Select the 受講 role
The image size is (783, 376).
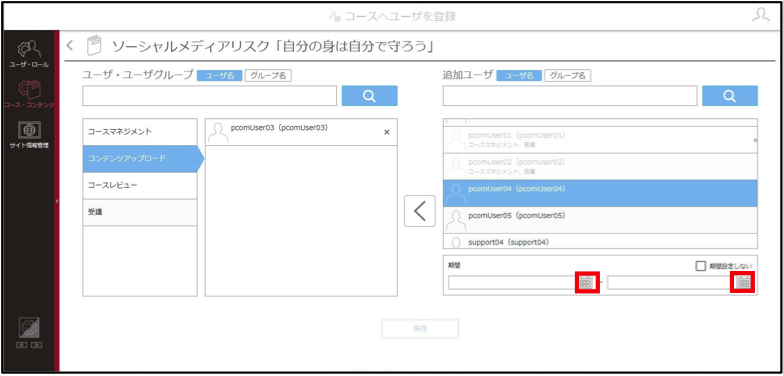[140, 213]
